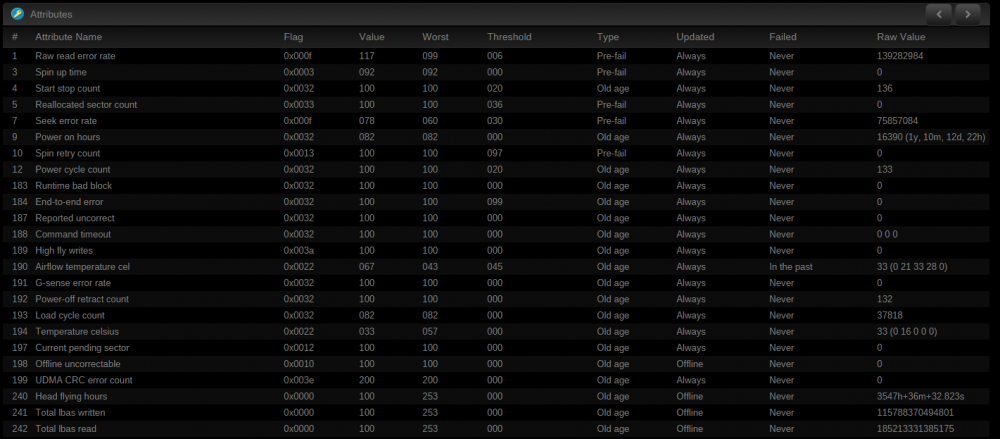Click raw value 115788370494801
Viewport: 1000px width, 439px height.
click(915, 413)
